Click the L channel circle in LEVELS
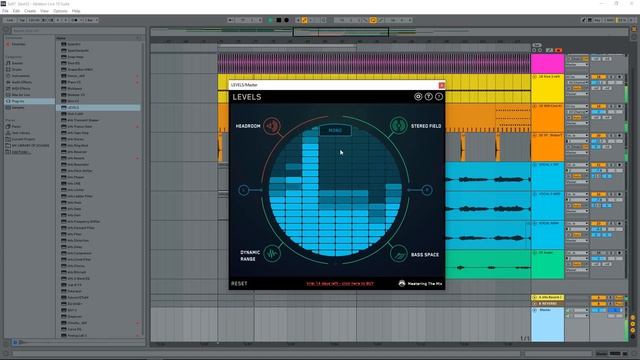This screenshot has width=640, height=360. [x=244, y=190]
